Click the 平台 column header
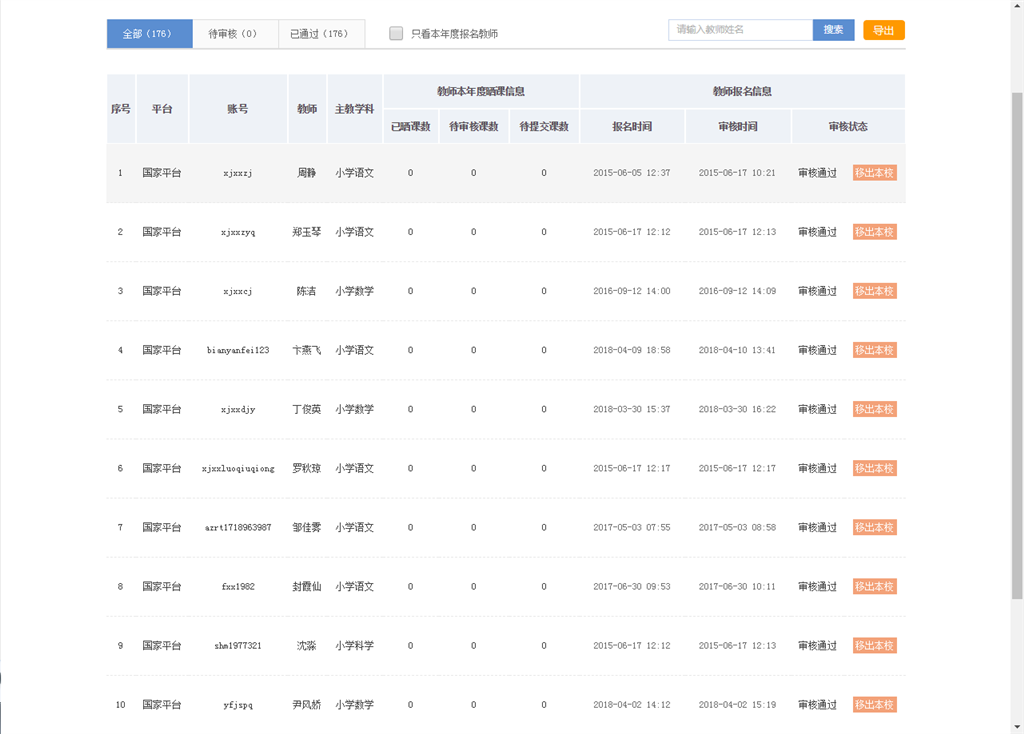Viewport: 1024px width, 734px height. [x=162, y=109]
